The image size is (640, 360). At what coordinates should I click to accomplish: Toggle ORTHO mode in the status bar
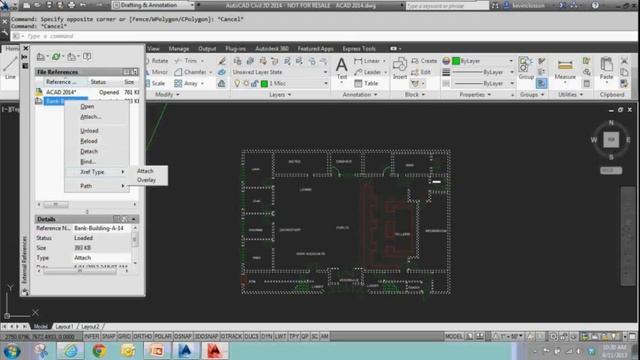coord(142,336)
